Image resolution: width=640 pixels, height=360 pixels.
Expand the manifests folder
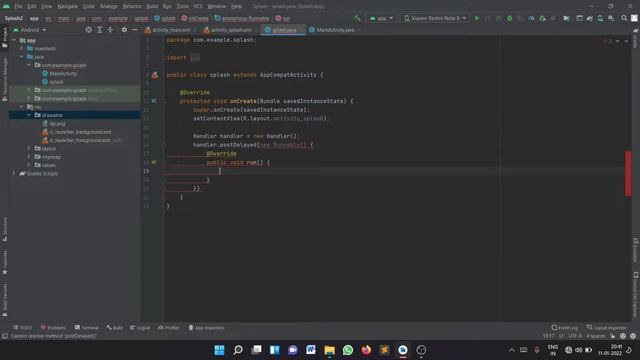22,49
